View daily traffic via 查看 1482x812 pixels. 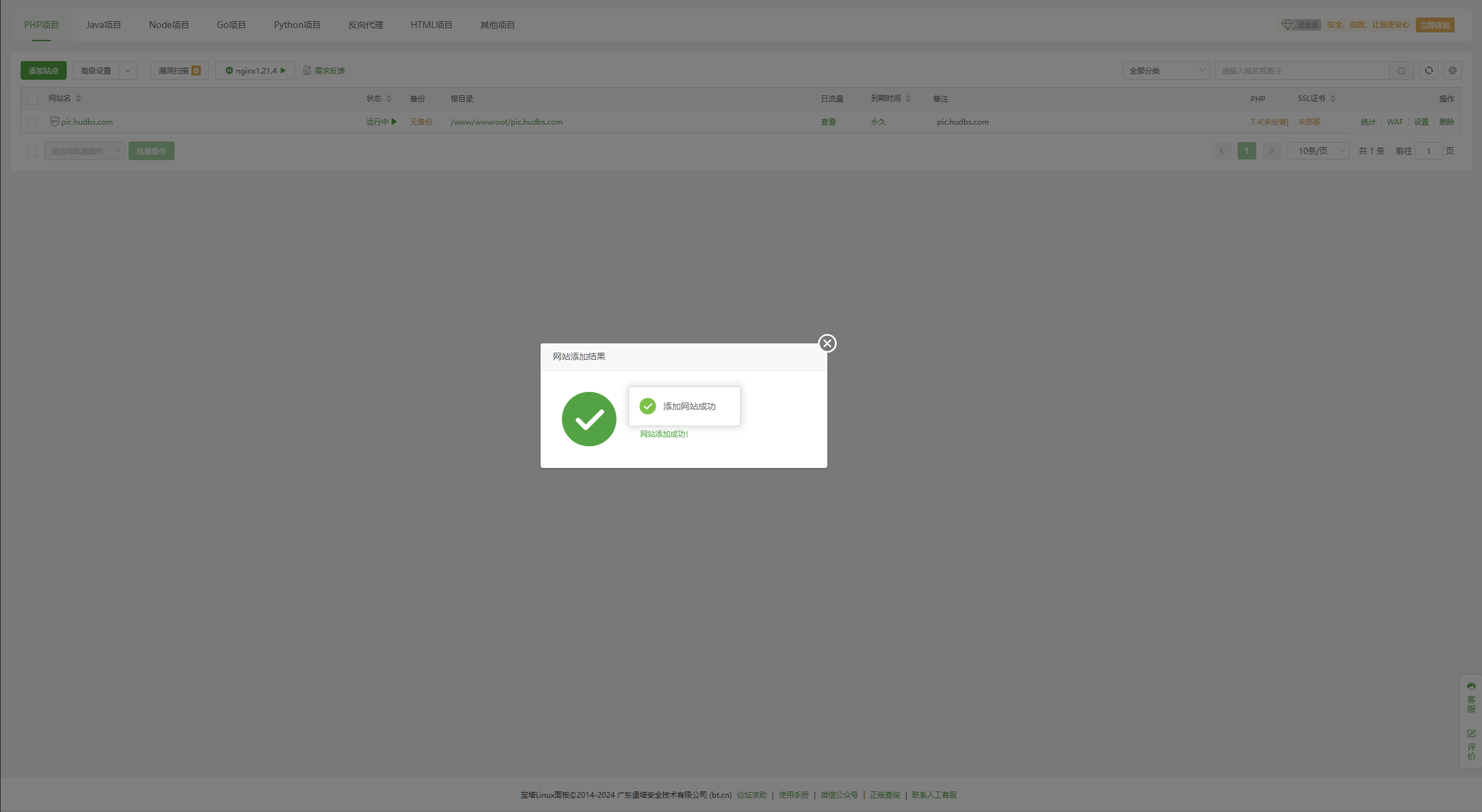point(828,122)
